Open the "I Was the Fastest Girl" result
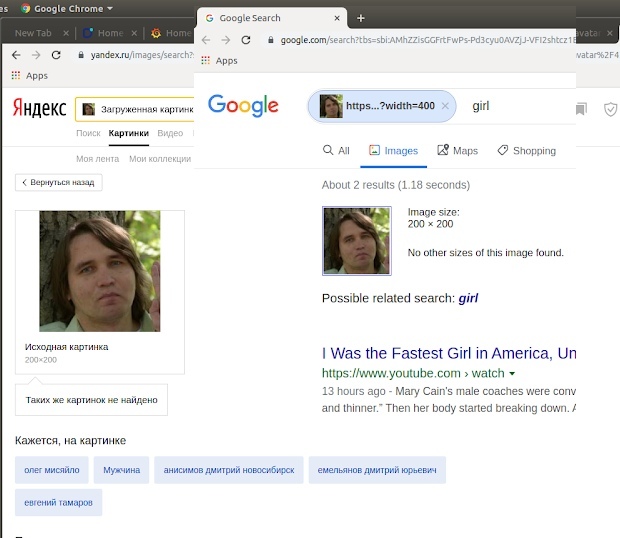This screenshot has height=538, width=620. [x=448, y=353]
